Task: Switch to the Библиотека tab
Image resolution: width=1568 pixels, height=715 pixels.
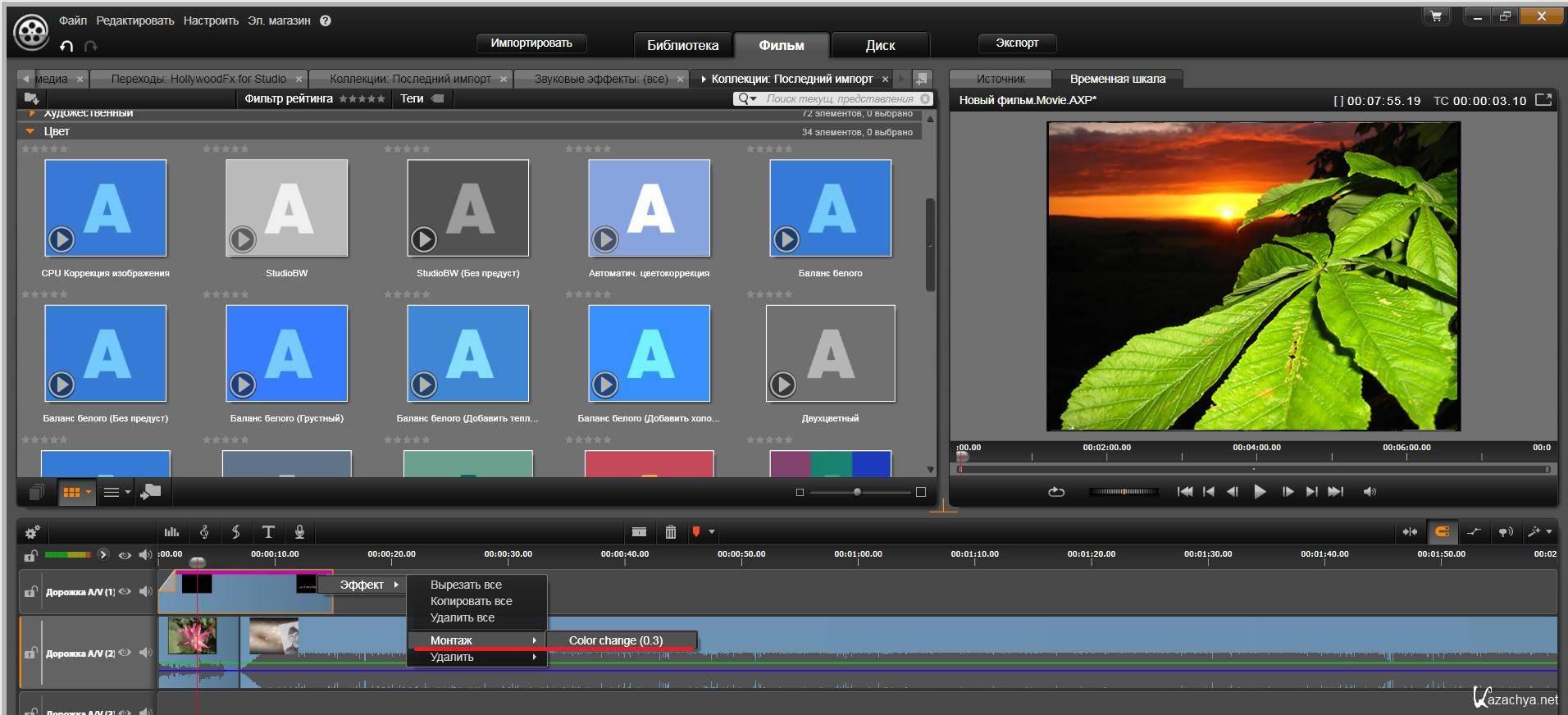Action: pos(682,45)
